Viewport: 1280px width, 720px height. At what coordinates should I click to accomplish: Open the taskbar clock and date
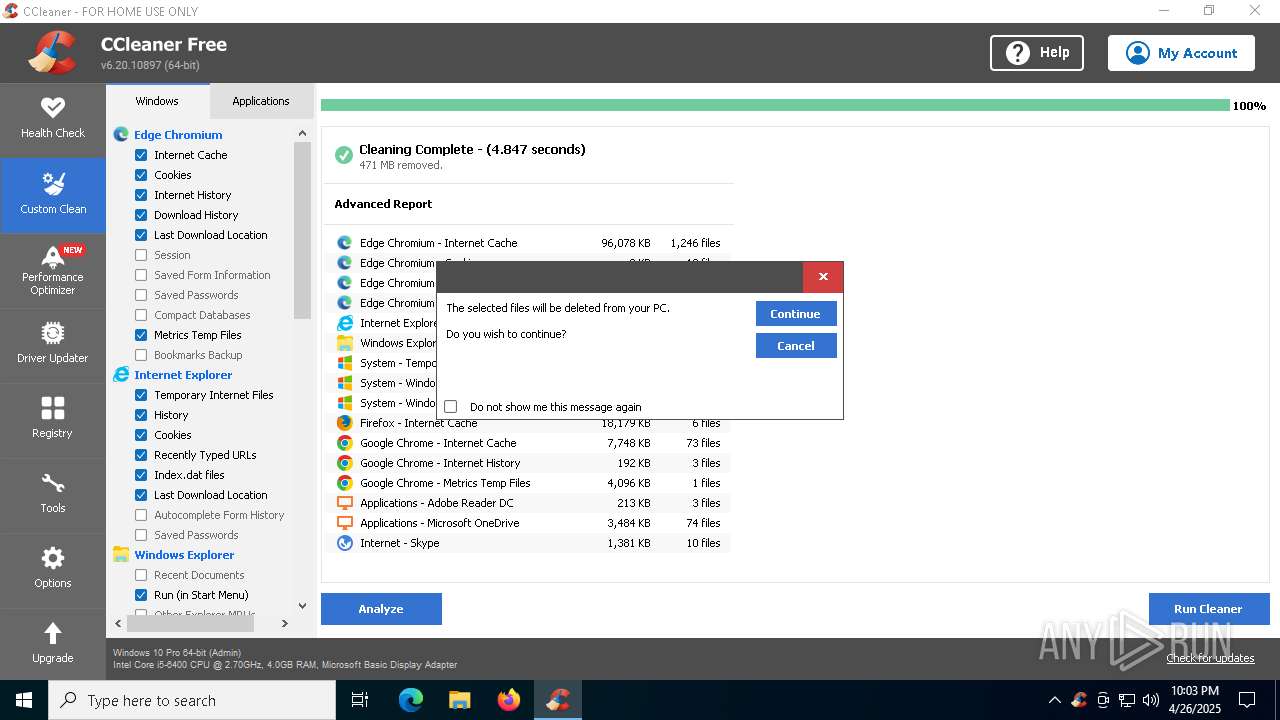[x=1195, y=700]
